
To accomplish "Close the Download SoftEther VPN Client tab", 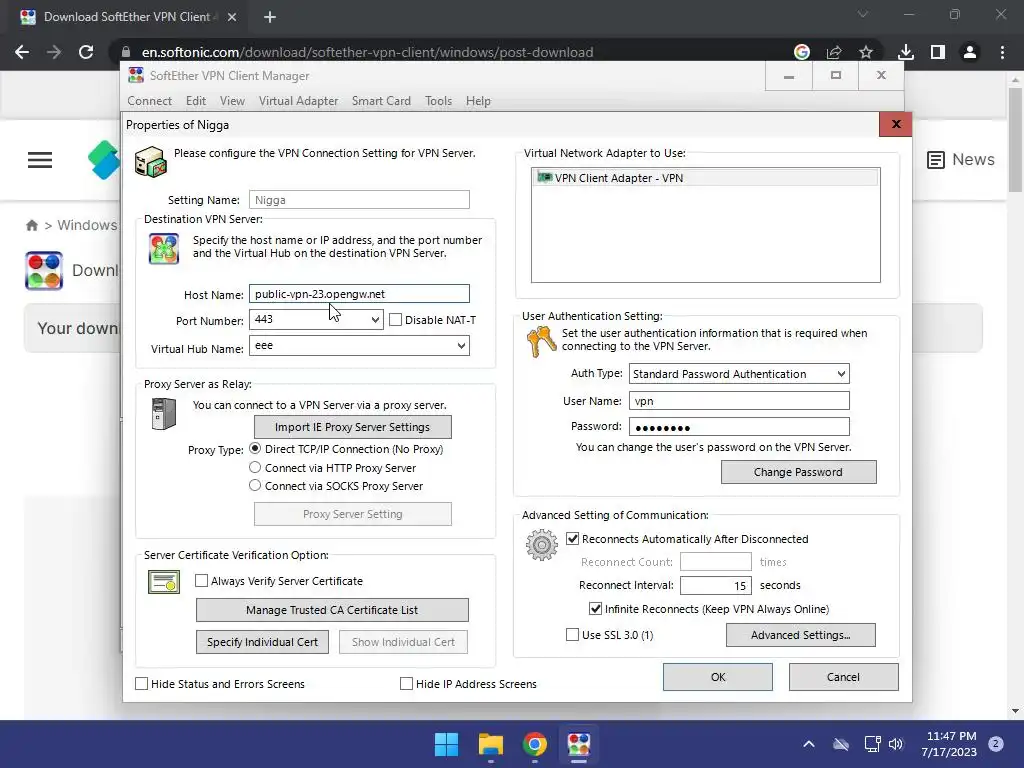I will (232, 17).
